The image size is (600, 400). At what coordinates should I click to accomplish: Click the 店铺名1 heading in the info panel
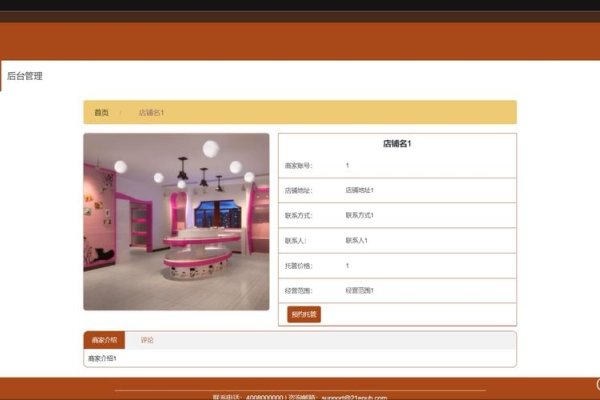pyautogui.click(x=396, y=144)
